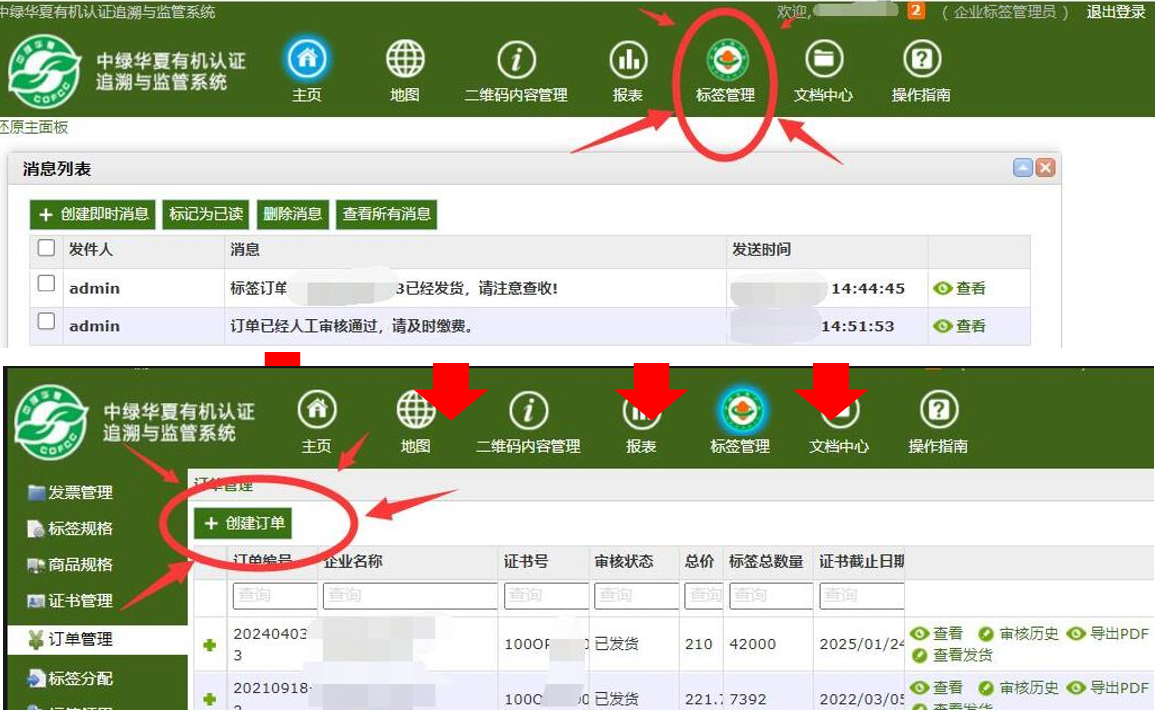
Task: Select 证书管理 in the left sidebar
Action: 82,601
